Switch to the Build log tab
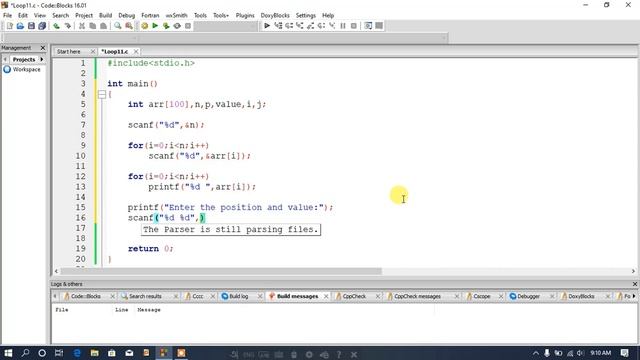 tap(238, 296)
